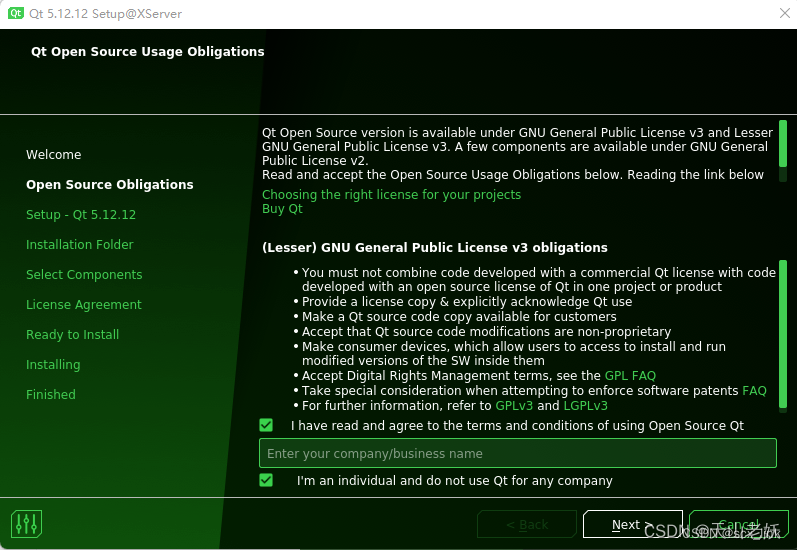This screenshot has height=550, width=797.
Task: Select the Finished step
Action: (x=50, y=394)
